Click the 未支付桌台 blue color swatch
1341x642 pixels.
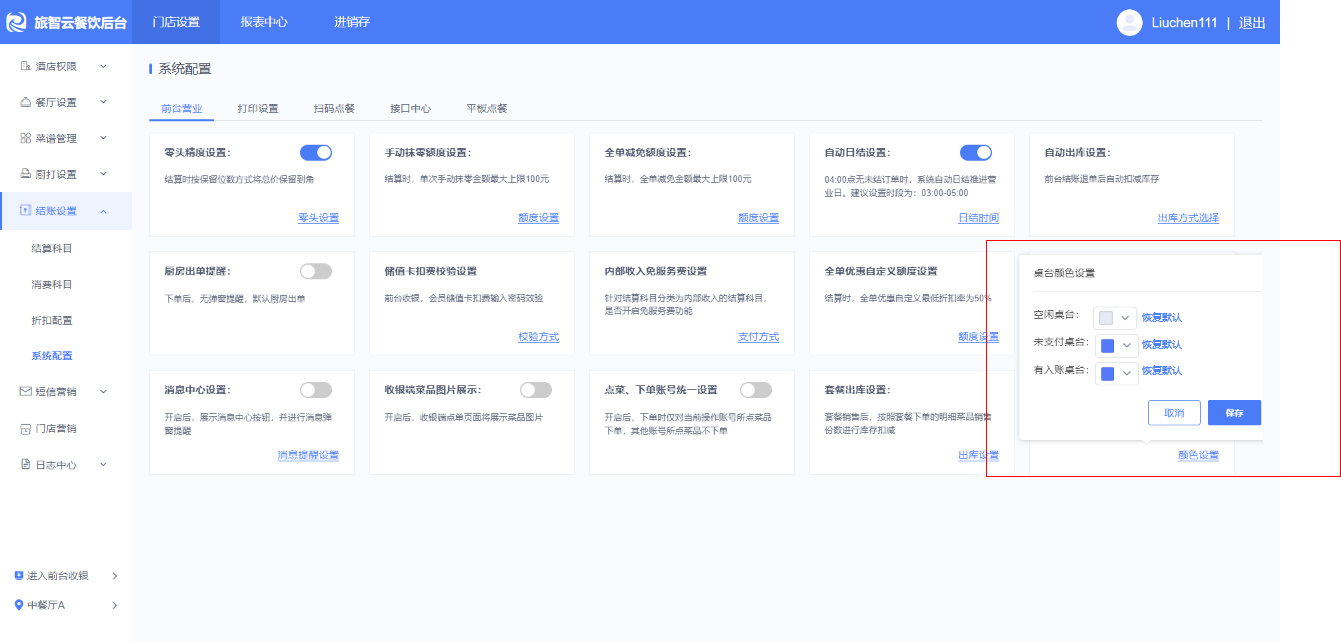(1106, 345)
